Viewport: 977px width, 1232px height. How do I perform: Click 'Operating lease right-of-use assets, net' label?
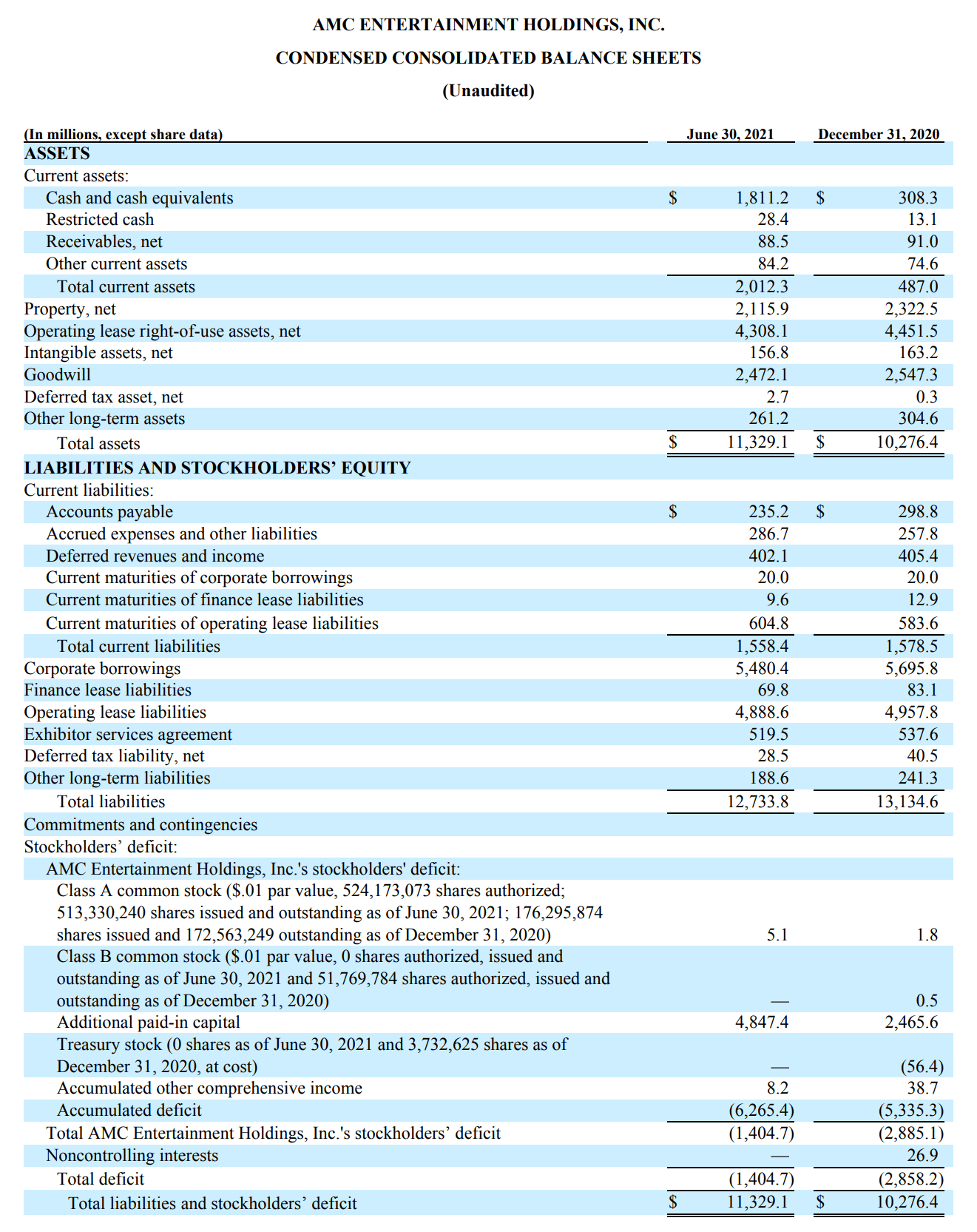pos(163,331)
